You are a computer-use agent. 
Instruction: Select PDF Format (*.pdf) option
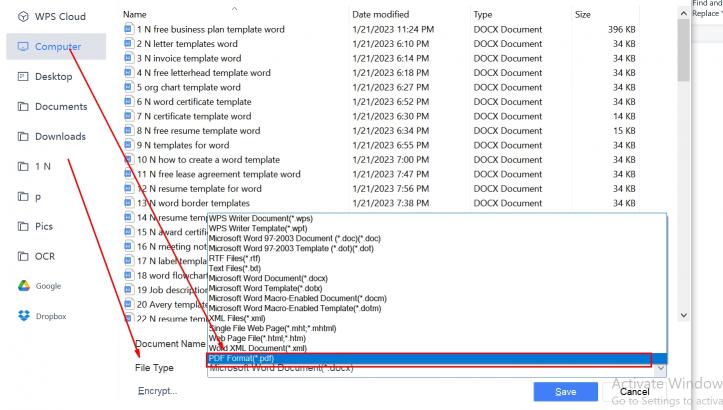coord(437,358)
